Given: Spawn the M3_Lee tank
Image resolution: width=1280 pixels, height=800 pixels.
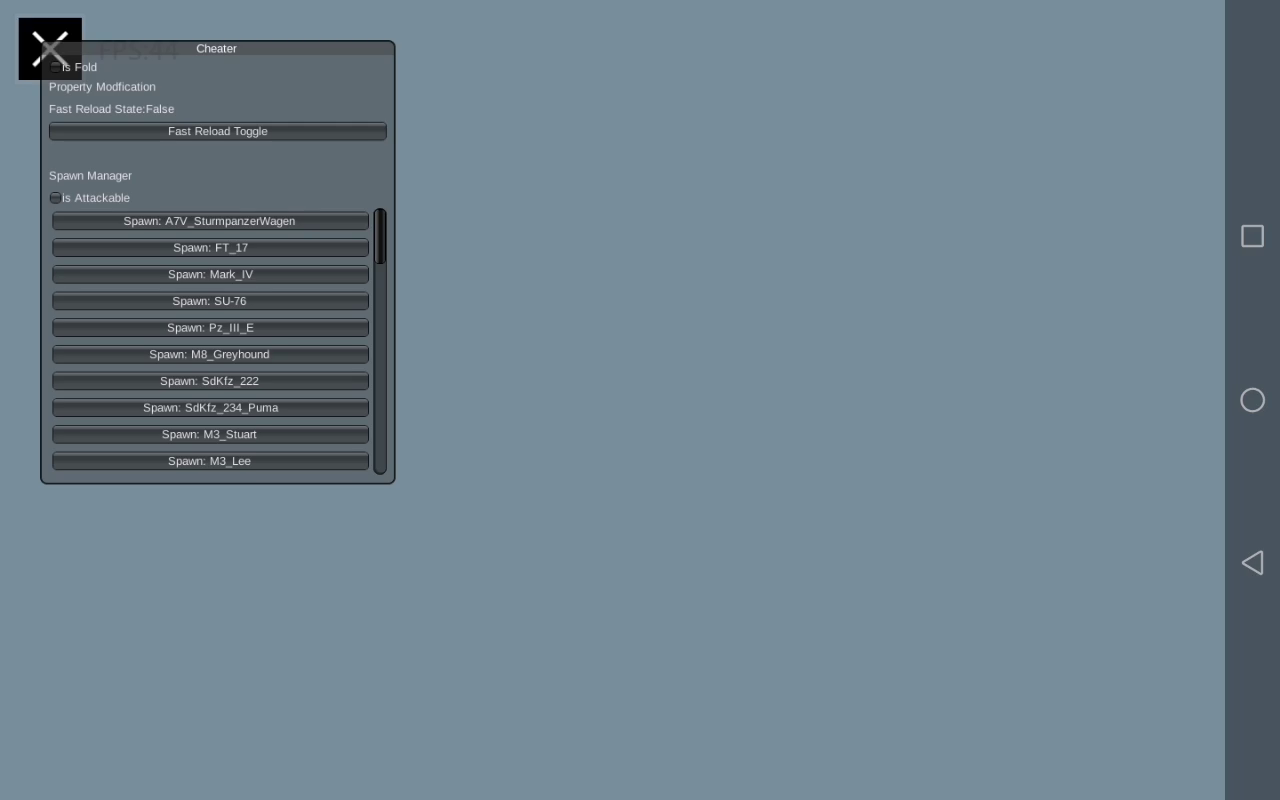Looking at the screenshot, I should pos(210,461).
